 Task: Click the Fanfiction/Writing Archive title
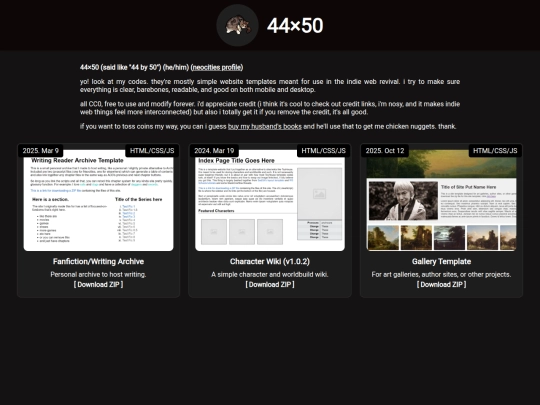pyautogui.click(x=98, y=261)
